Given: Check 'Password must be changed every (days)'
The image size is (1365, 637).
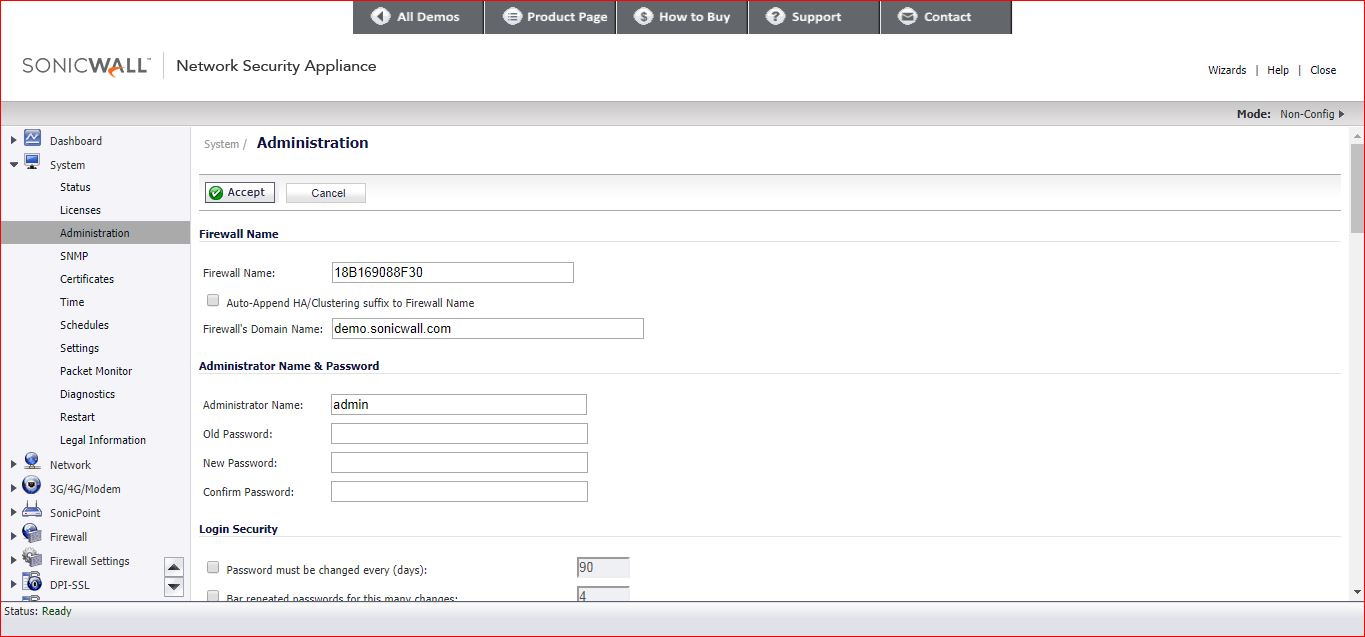Looking at the screenshot, I should coord(212,567).
